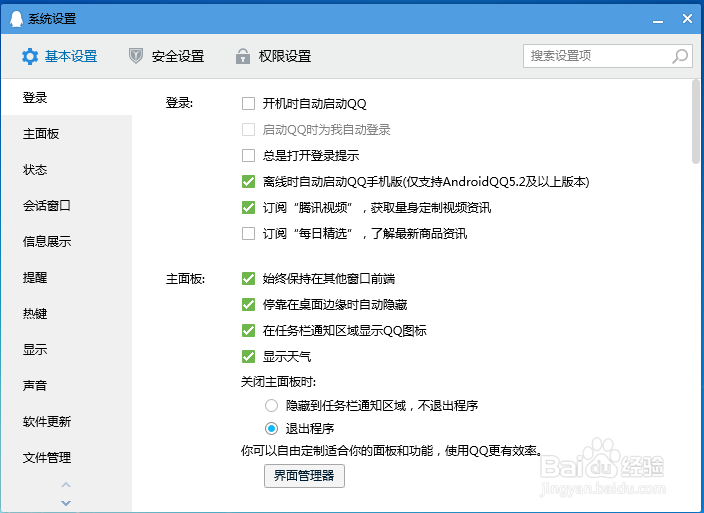The image size is (704, 513).
Task: Uncheck 在任务栏通知区域显示QQ图标
Action: click(x=248, y=331)
